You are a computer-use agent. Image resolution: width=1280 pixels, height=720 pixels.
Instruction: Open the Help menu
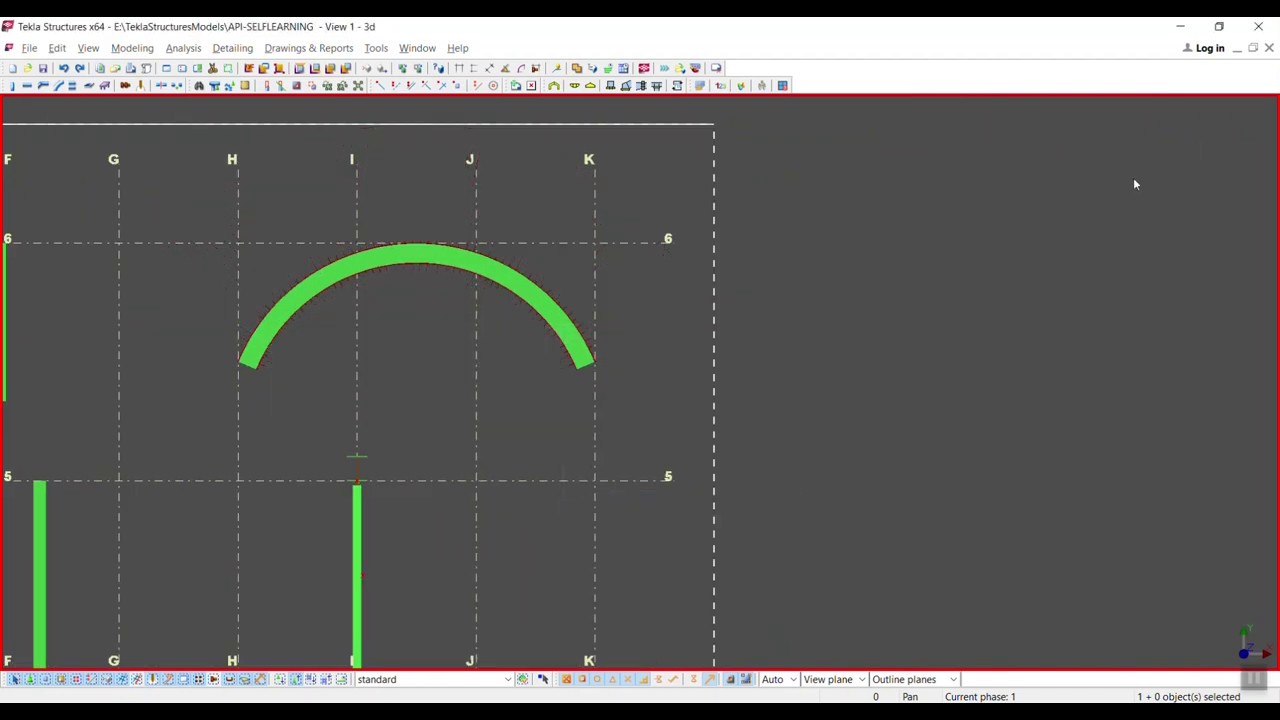click(457, 48)
